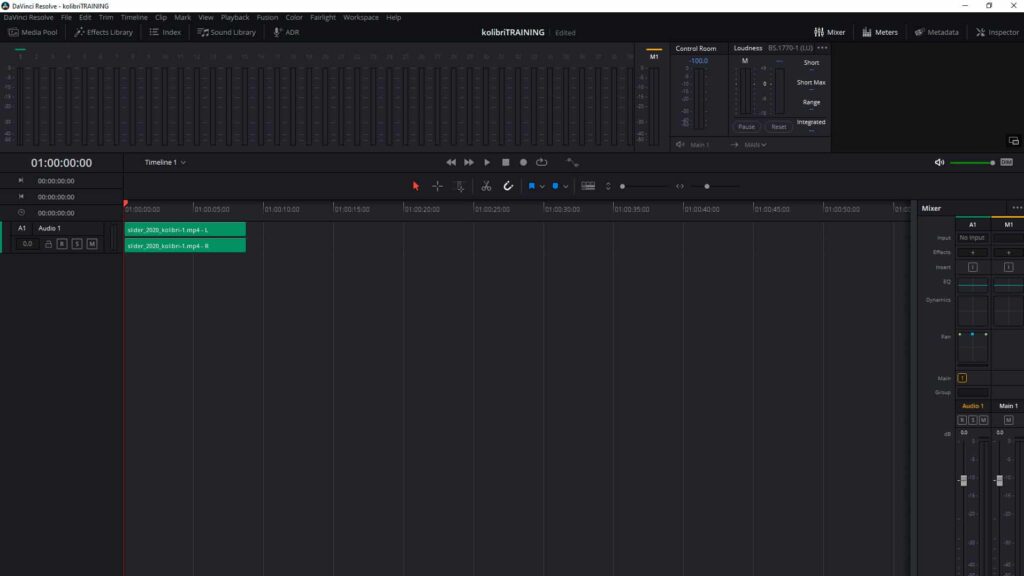Open the Loudness options three-dot menu
1024x576 pixels.
pyautogui.click(x=822, y=48)
